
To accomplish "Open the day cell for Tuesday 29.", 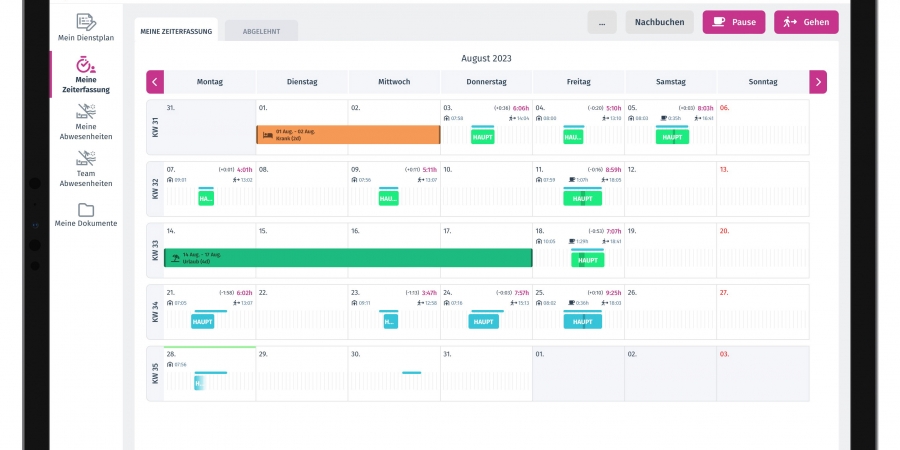I will pos(302,375).
